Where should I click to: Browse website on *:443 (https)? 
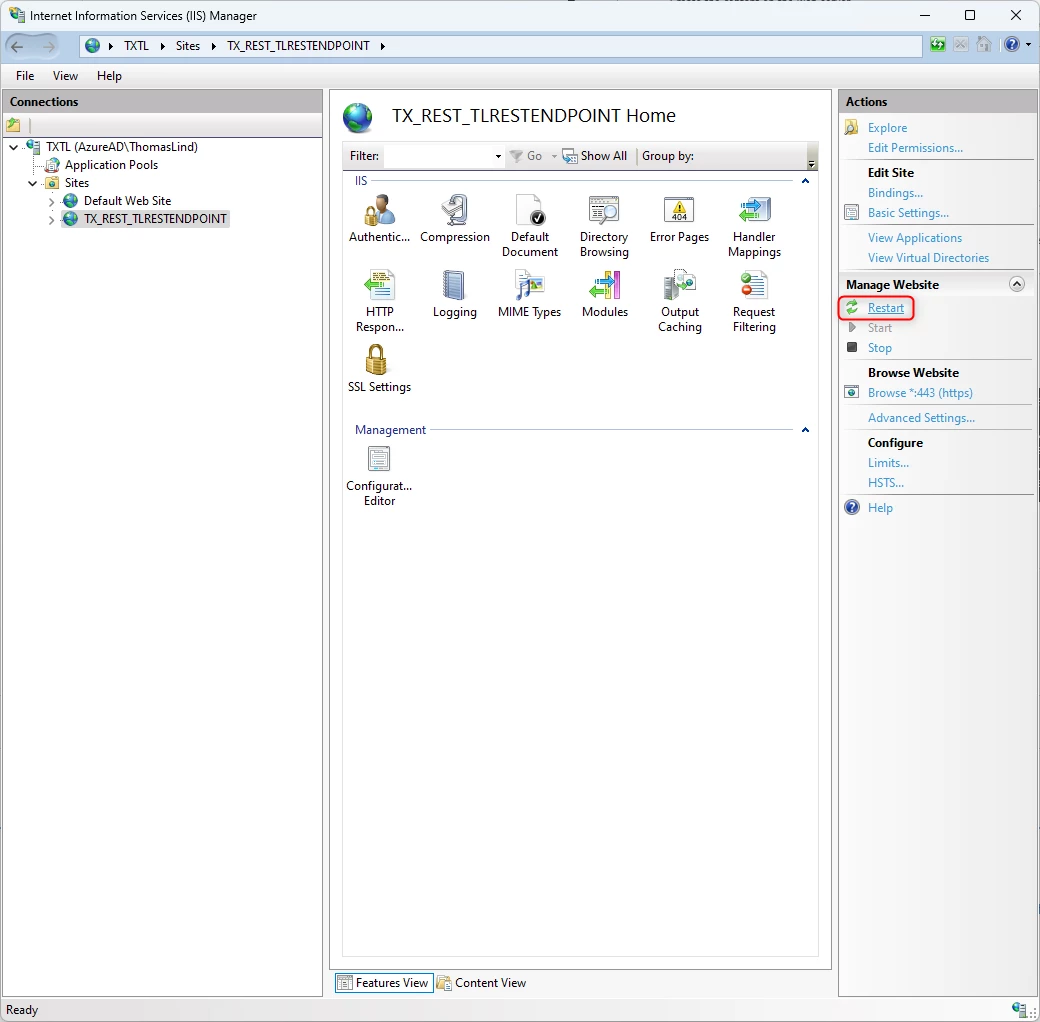coord(919,393)
